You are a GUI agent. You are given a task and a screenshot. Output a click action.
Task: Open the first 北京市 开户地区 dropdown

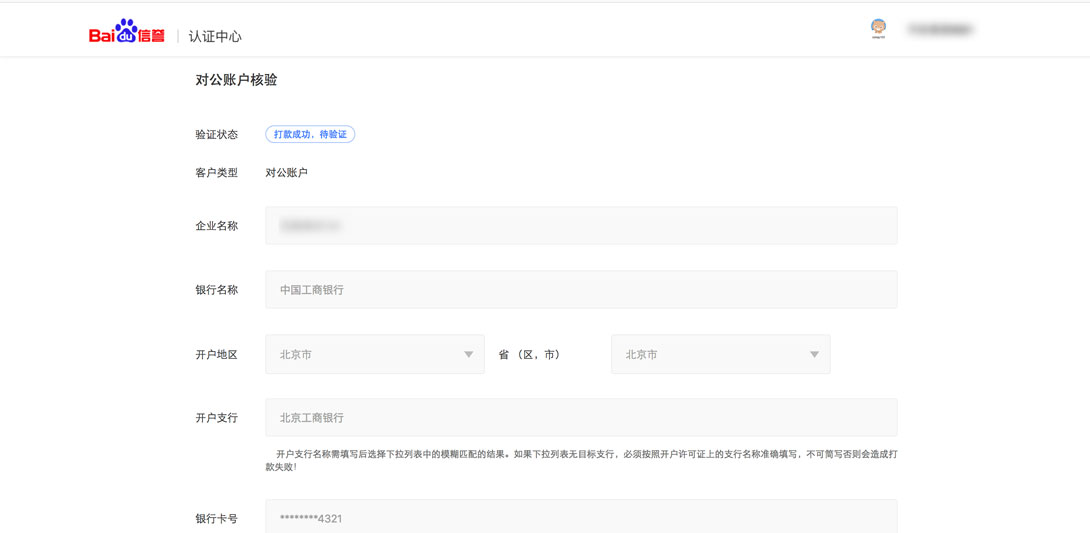[374, 354]
